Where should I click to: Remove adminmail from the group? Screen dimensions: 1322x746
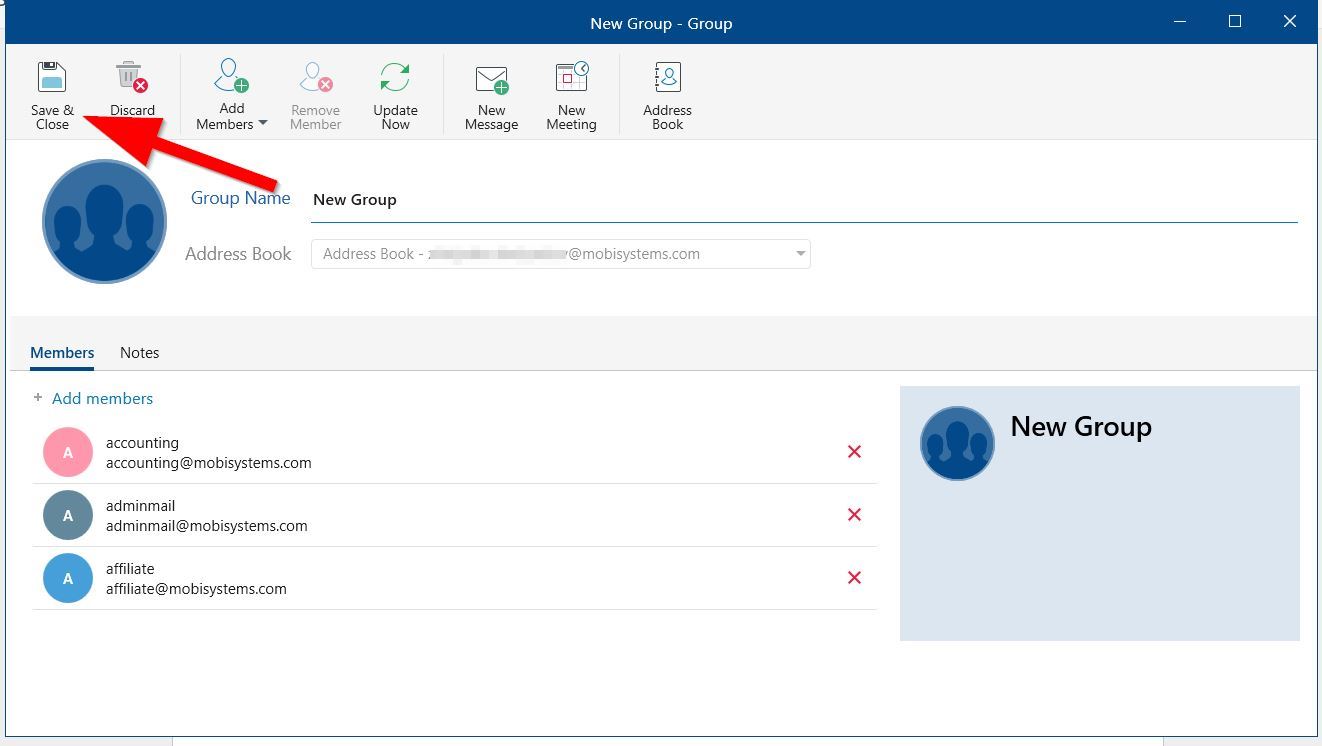854,515
